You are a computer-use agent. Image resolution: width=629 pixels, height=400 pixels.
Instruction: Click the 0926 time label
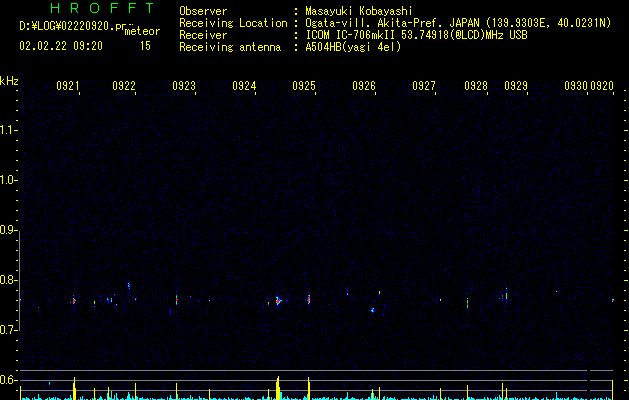(364, 85)
